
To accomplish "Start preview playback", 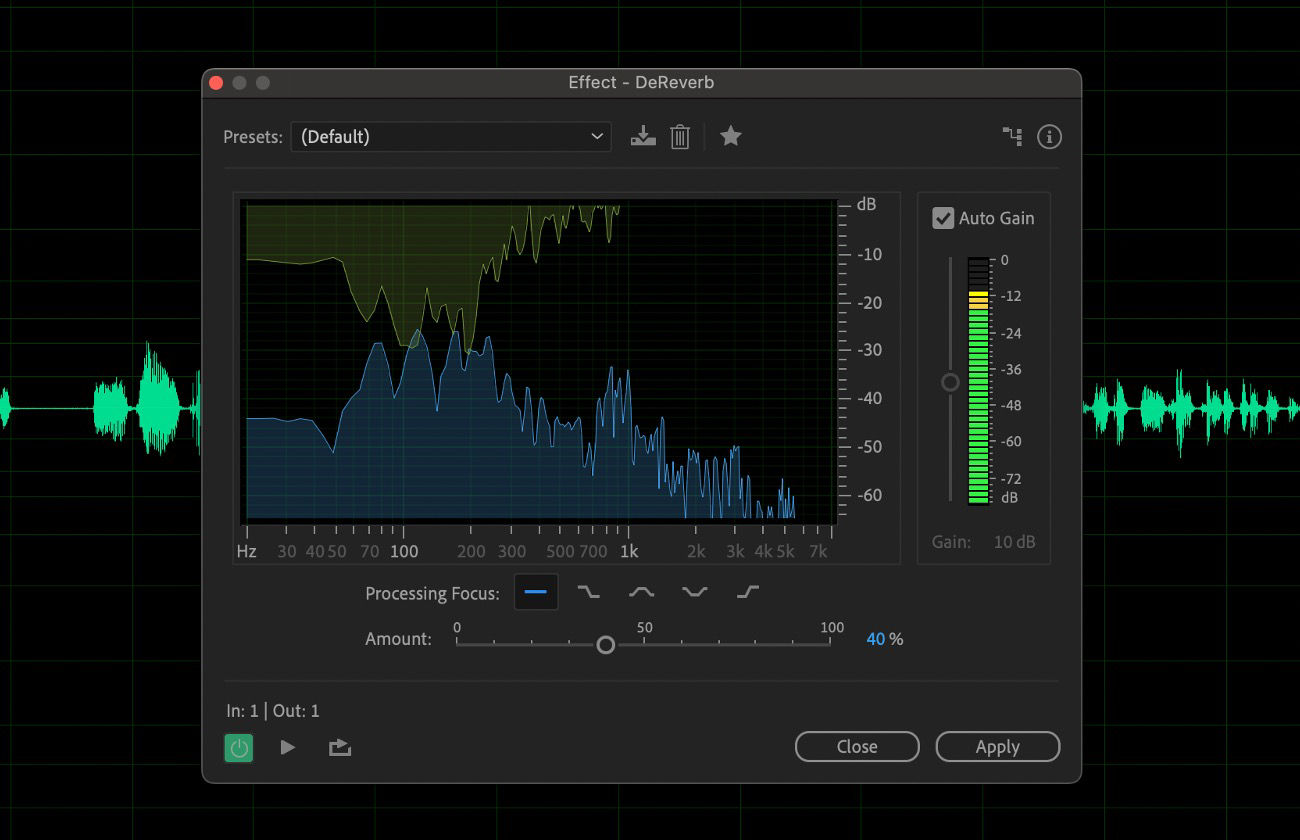I will coord(288,746).
